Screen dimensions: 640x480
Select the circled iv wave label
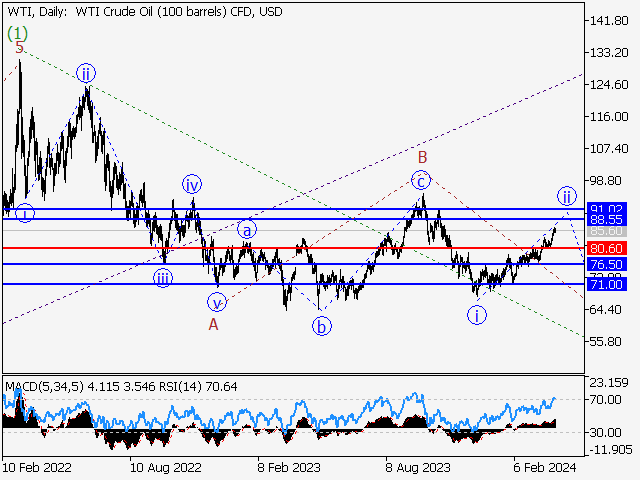point(192,184)
